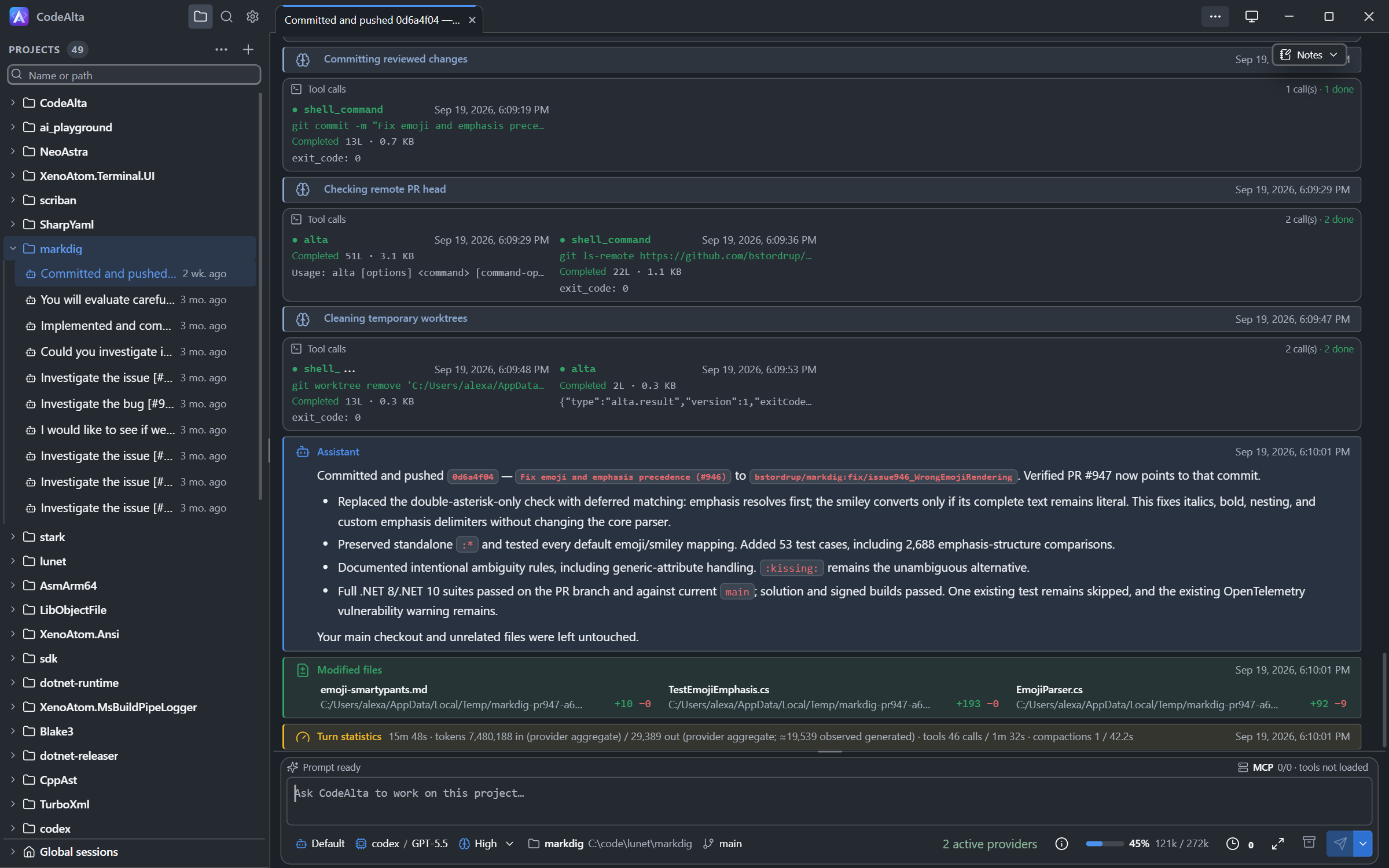The image size is (1389, 868).
Task: Close the Committed and pushed tab
Action: (472, 20)
